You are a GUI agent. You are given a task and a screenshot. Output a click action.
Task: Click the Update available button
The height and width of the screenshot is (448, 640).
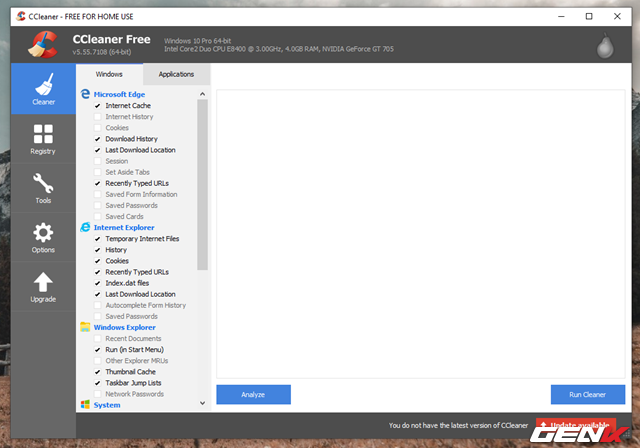tap(576, 425)
